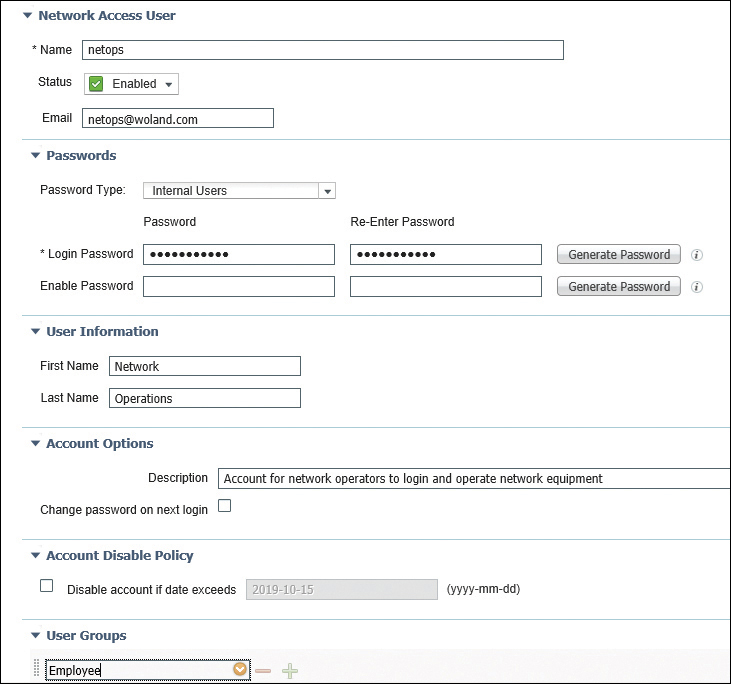Image resolution: width=731 pixels, height=684 pixels.
Task: Collapse the Account Disable Policy section
Action: 35,556
